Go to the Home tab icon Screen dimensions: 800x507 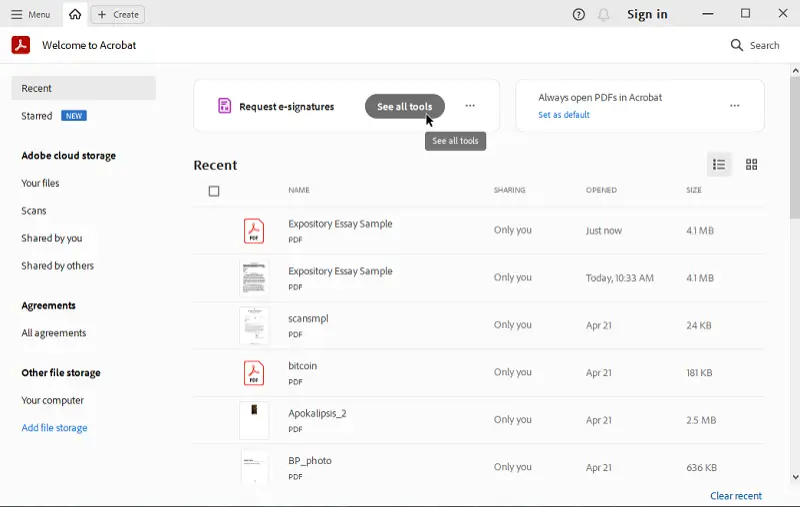pyautogui.click(x=75, y=14)
